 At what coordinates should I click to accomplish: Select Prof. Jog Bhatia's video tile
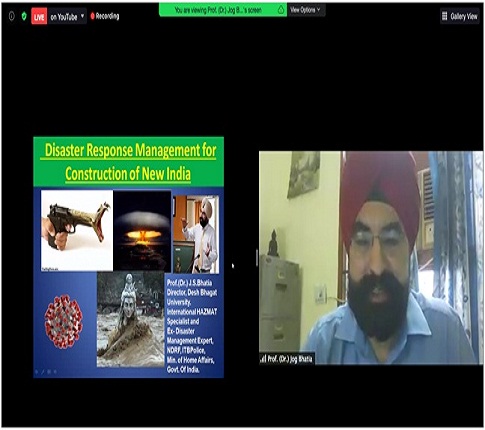(371, 257)
